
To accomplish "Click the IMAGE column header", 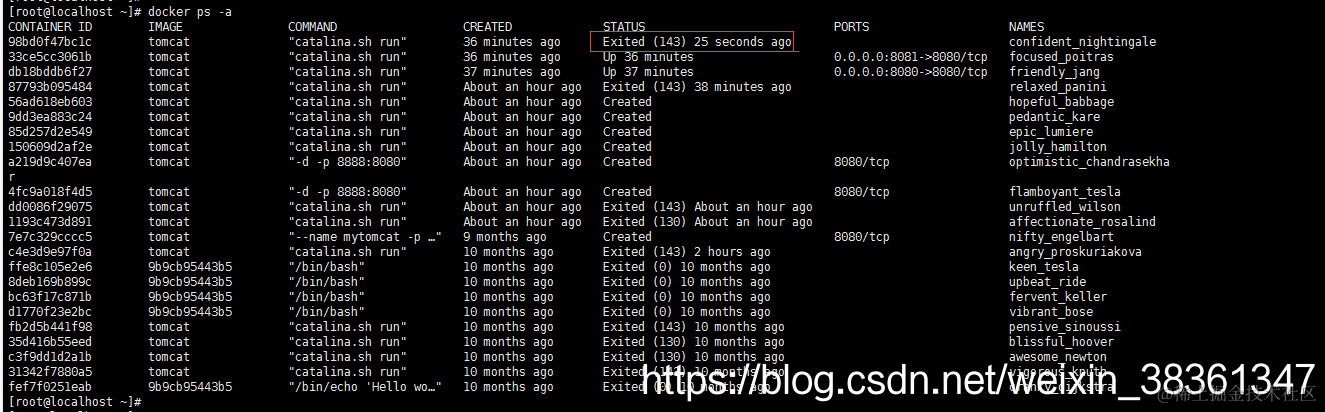I will (165, 27).
